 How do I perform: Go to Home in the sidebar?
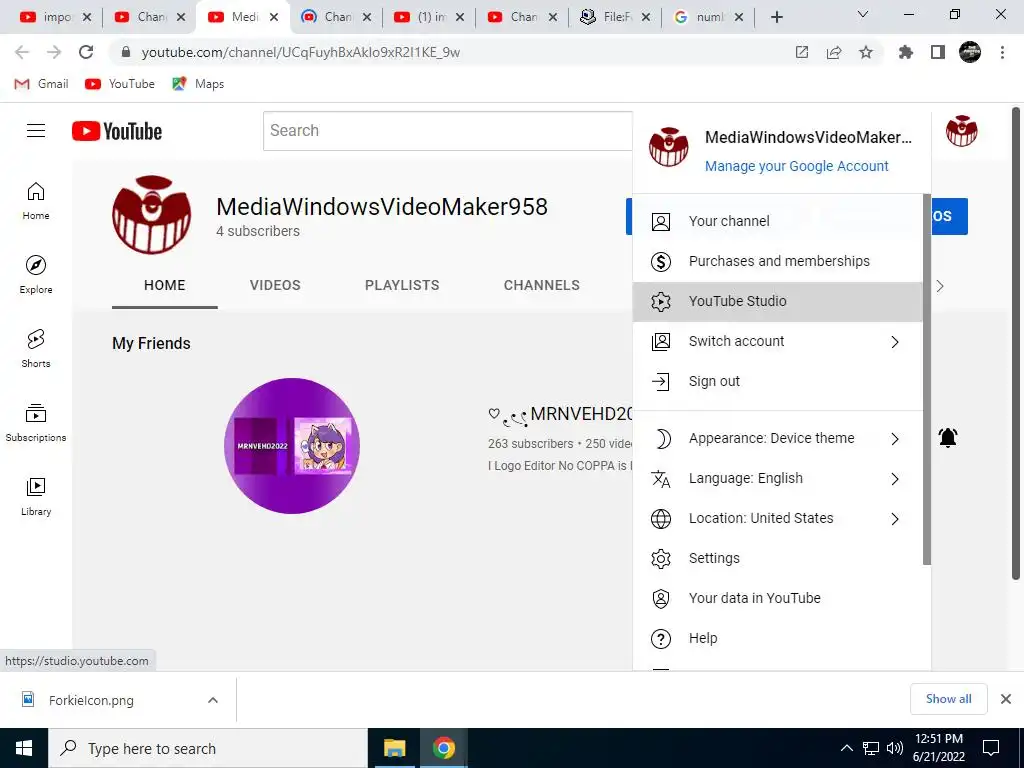coord(36,200)
